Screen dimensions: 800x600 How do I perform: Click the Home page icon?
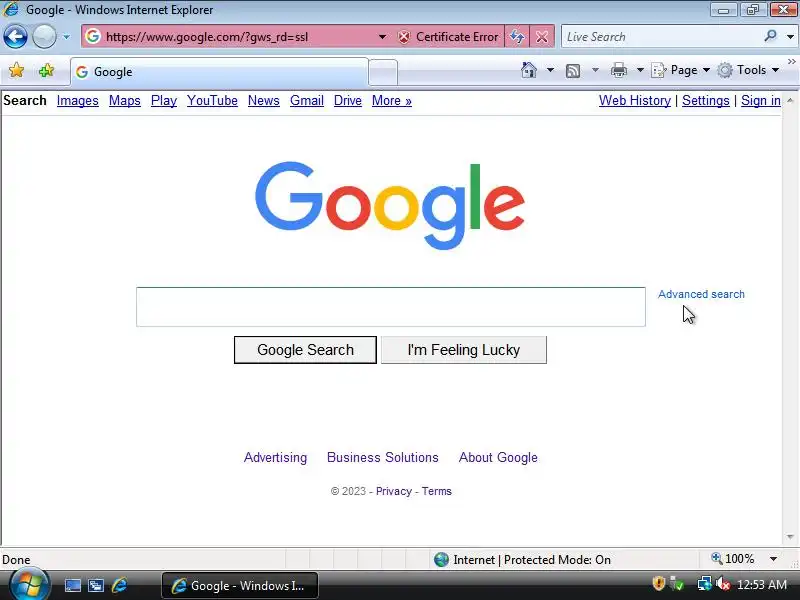pyautogui.click(x=529, y=70)
